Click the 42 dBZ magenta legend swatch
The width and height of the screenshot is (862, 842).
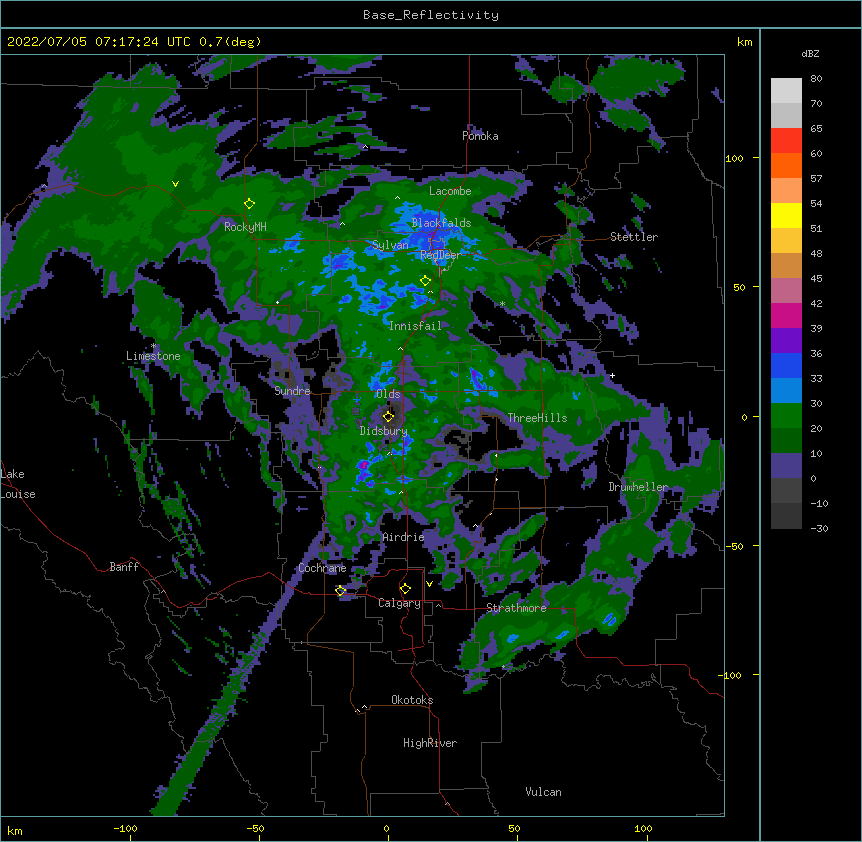click(x=786, y=315)
